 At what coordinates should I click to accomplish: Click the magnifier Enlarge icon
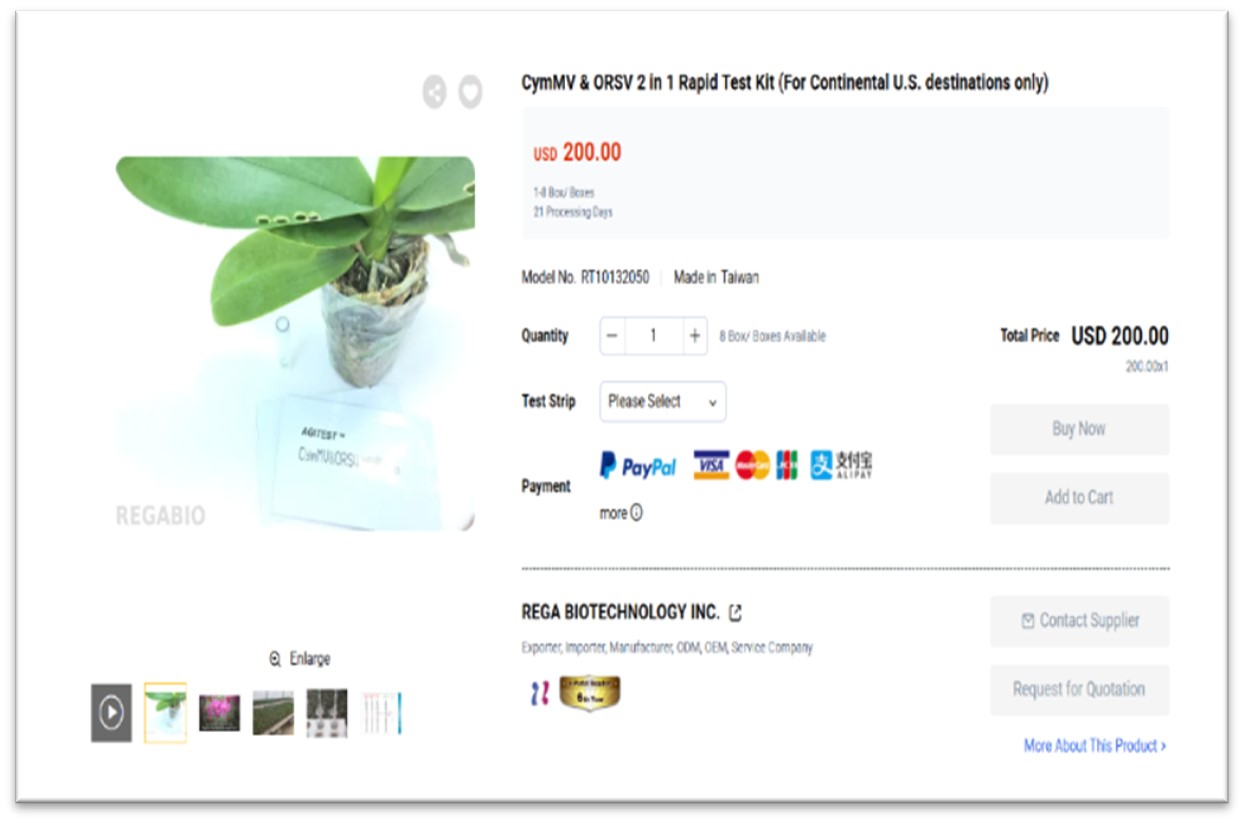click(275, 659)
